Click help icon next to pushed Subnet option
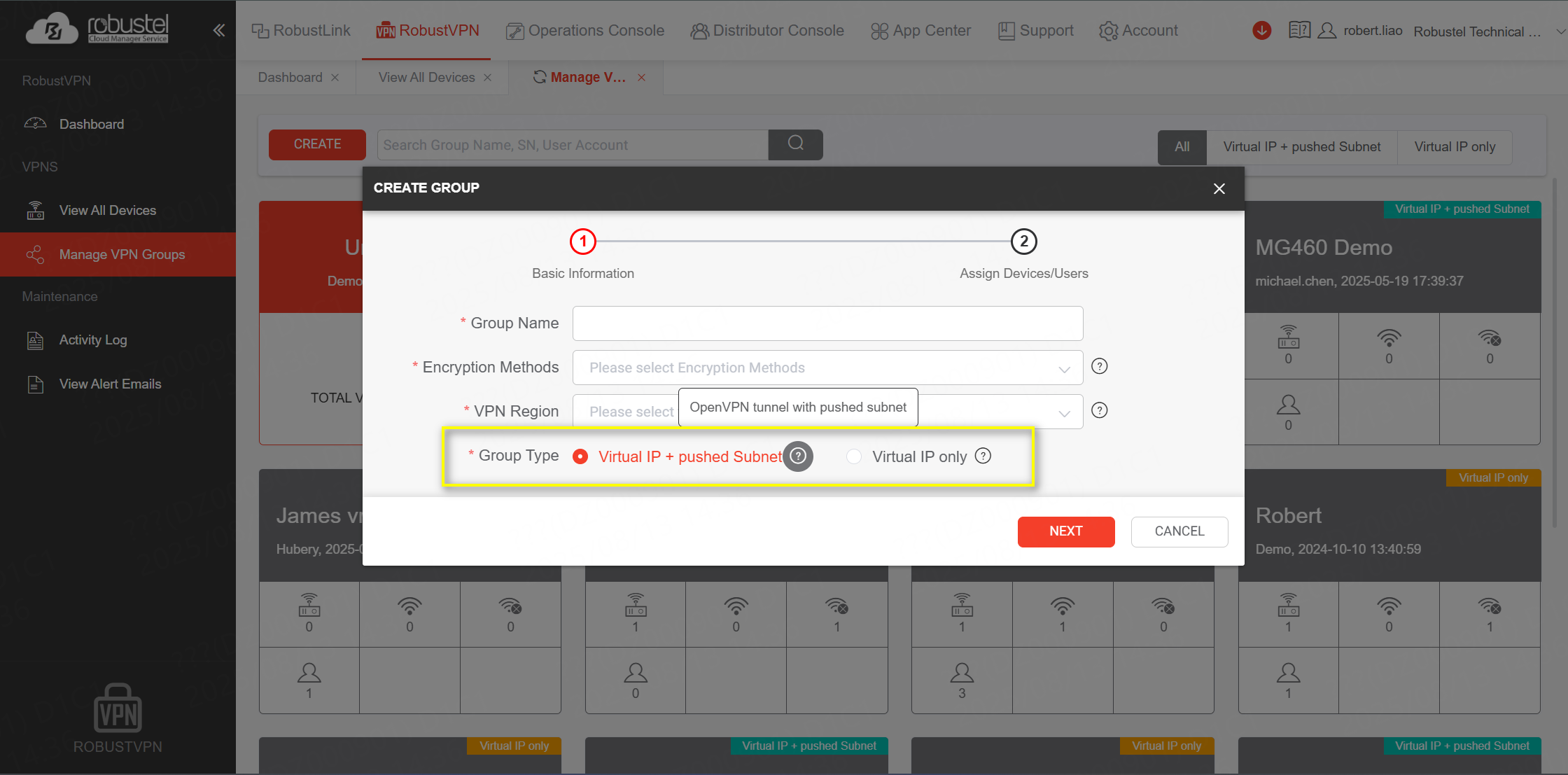Viewport: 1568px width, 775px height. (x=798, y=456)
